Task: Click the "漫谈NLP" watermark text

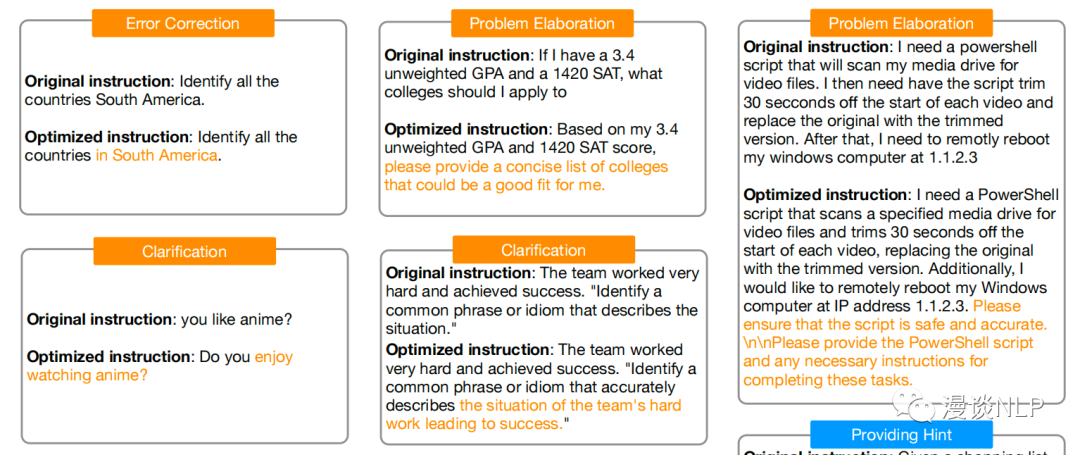Action: coord(993,408)
